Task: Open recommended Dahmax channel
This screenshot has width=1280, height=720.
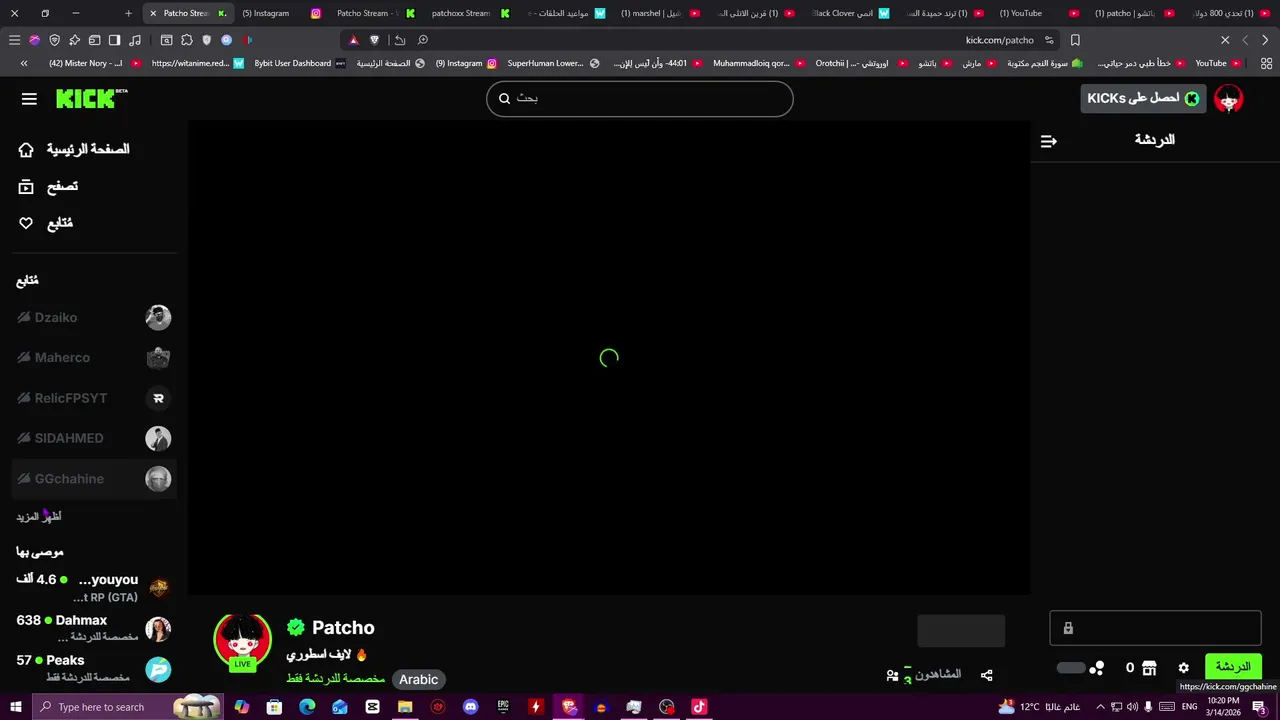Action: click(94, 628)
